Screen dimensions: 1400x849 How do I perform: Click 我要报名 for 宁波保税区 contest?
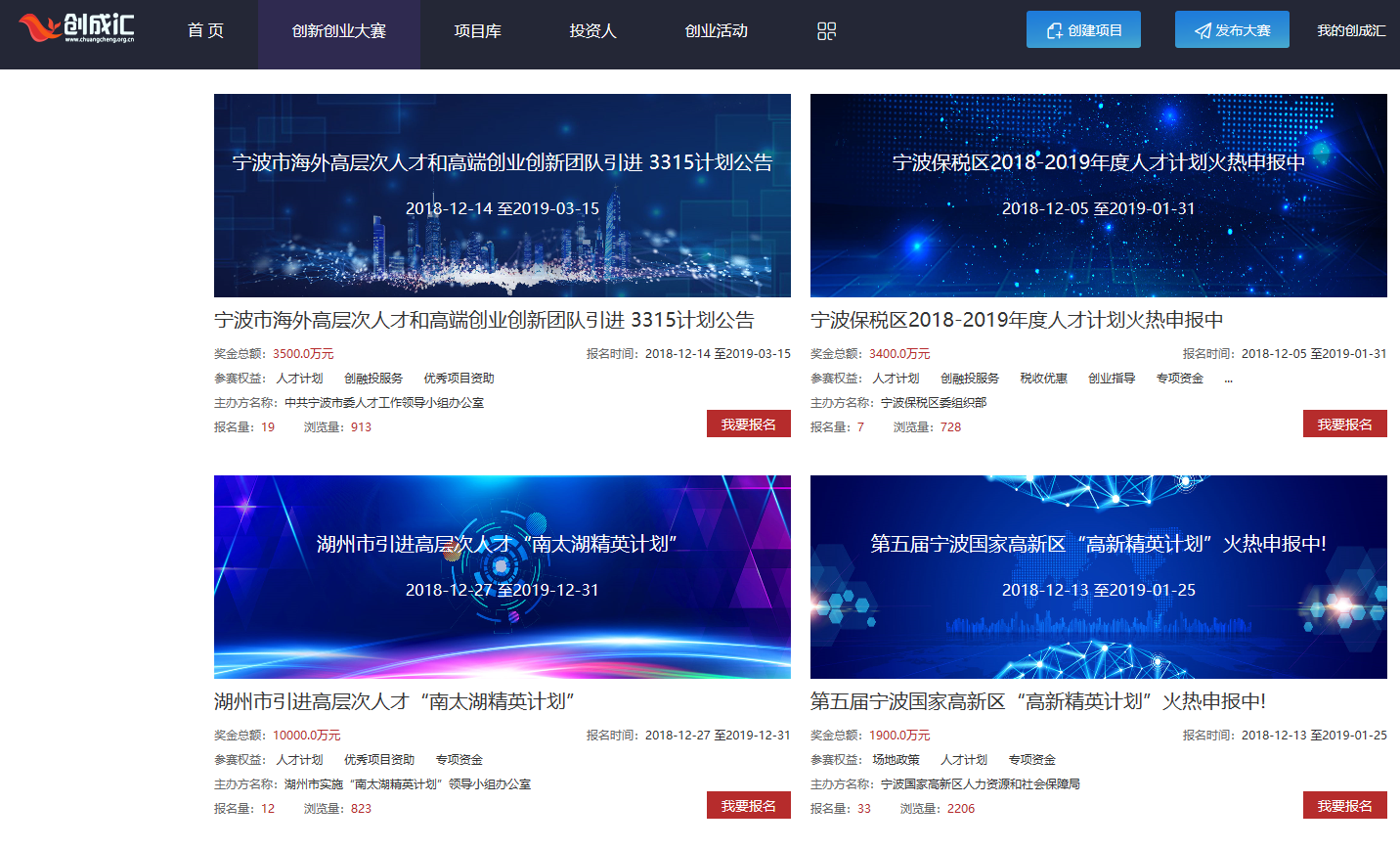tap(1344, 424)
